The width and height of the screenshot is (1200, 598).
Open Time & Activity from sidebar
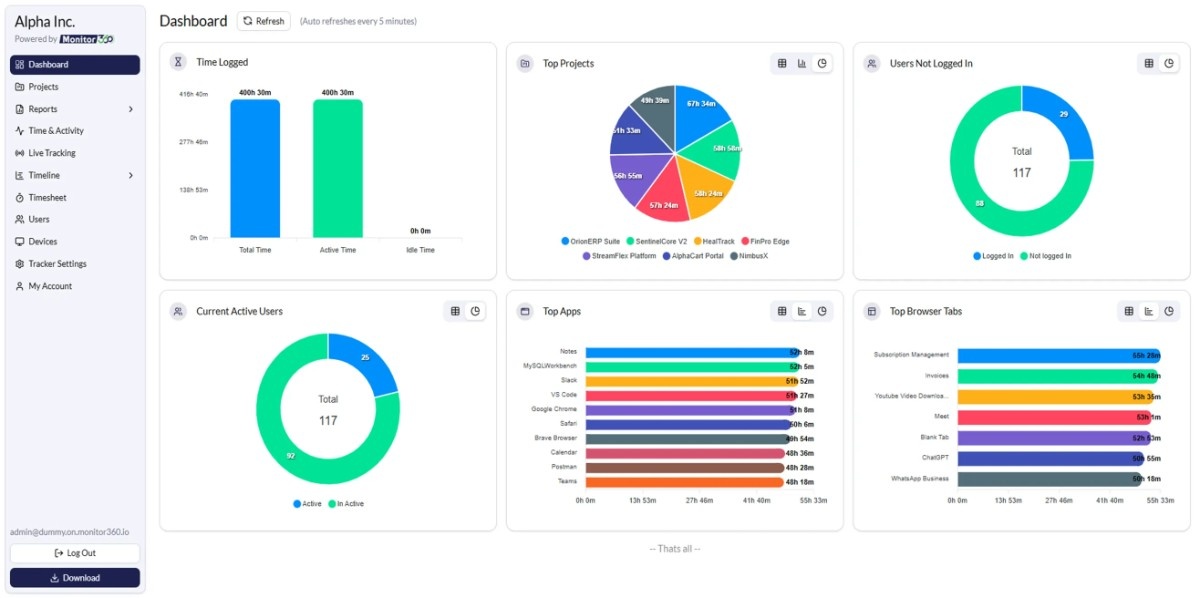[x=55, y=131]
